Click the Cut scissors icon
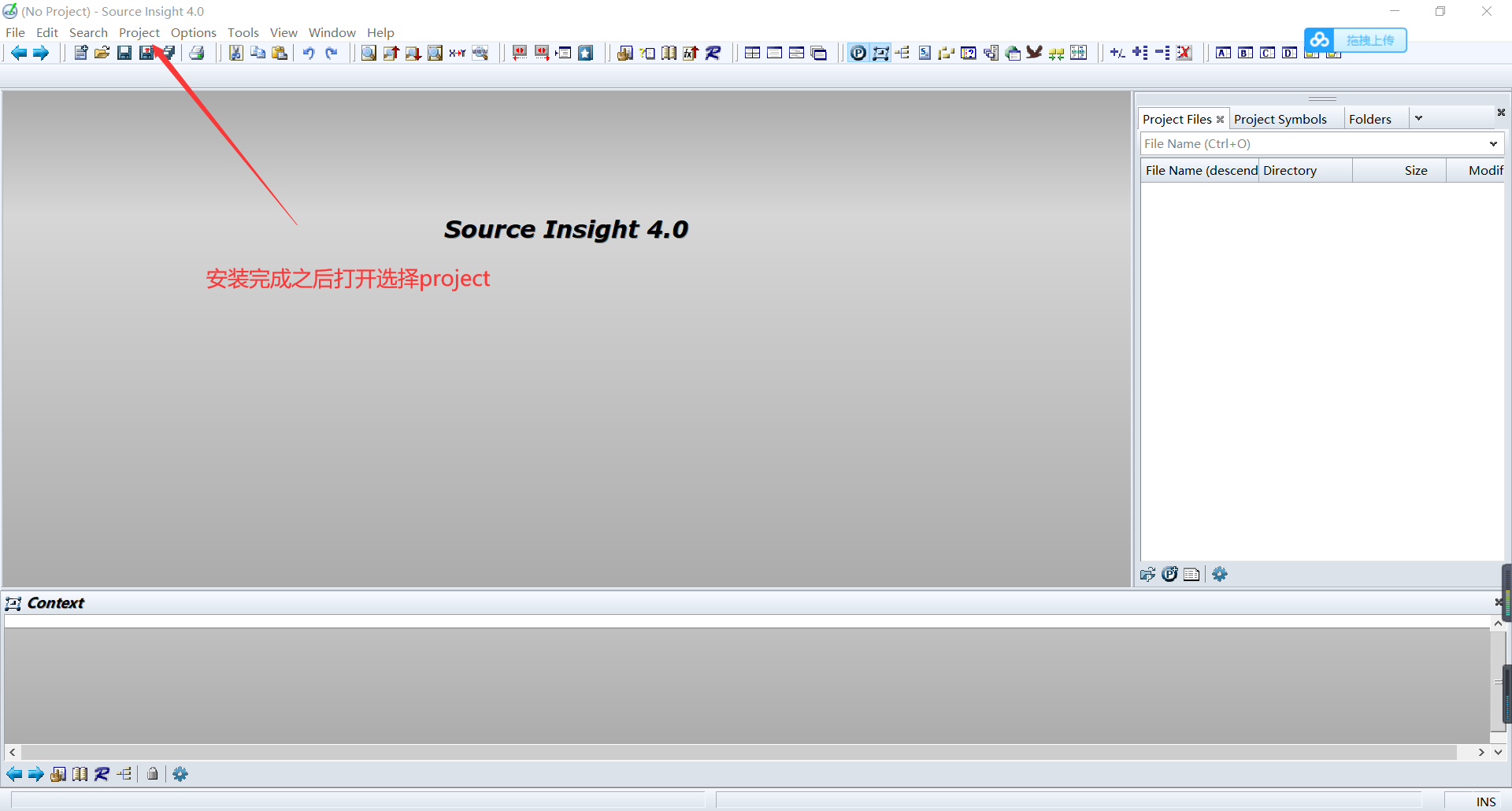 235,53
